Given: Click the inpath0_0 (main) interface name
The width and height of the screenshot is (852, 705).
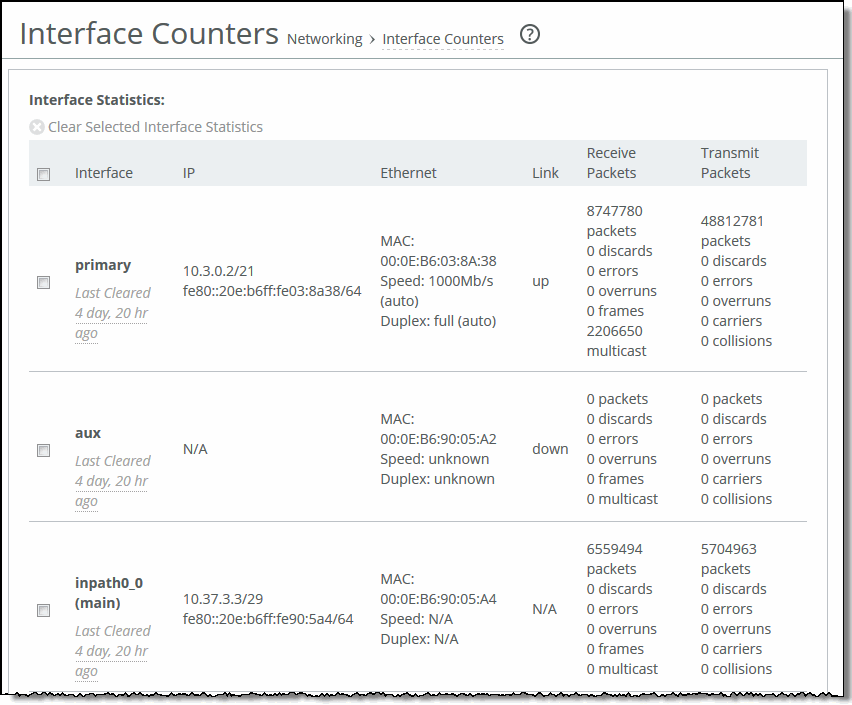Looking at the screenshot, I should pos(109,592).
